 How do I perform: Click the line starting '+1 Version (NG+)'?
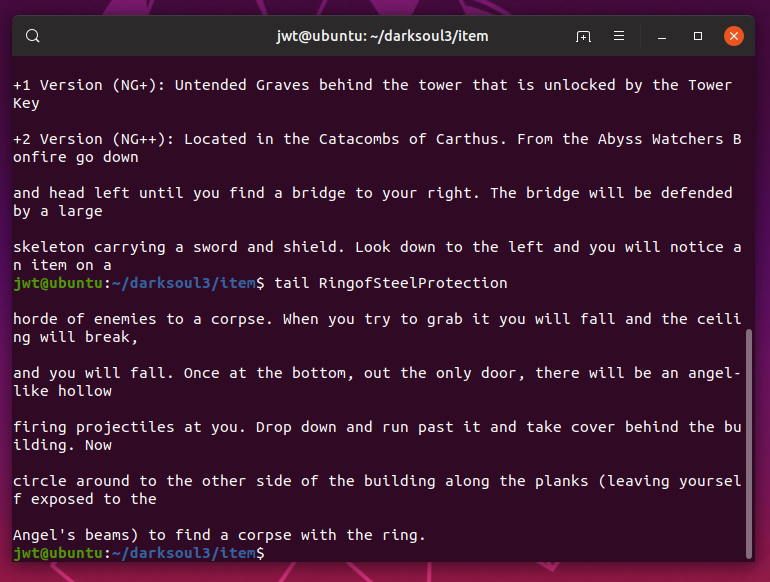(372, 85)
